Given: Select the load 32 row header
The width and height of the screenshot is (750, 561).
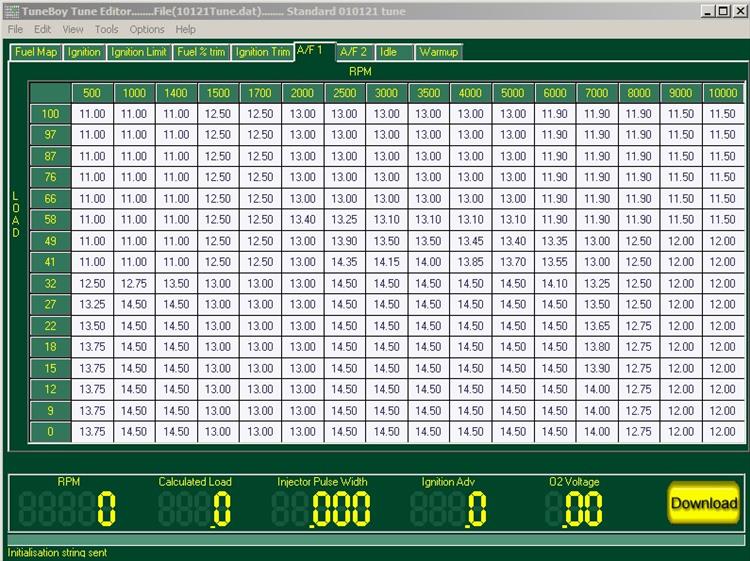Looking at the screenshot, I should point(50,283).
